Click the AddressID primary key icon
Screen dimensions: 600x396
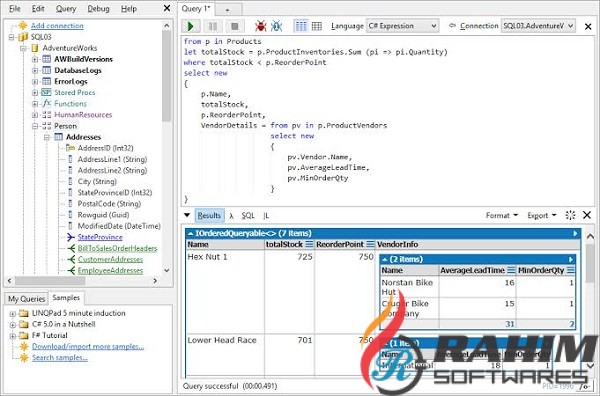click(70, 148)
